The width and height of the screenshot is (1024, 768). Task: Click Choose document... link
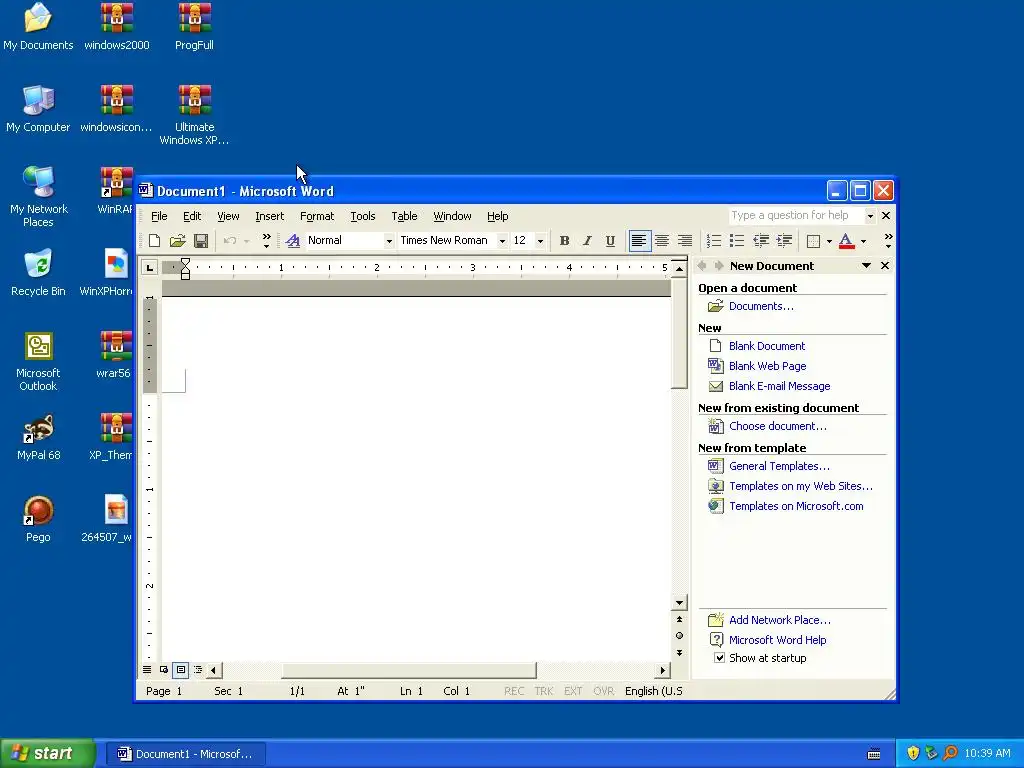coord(777,426)
